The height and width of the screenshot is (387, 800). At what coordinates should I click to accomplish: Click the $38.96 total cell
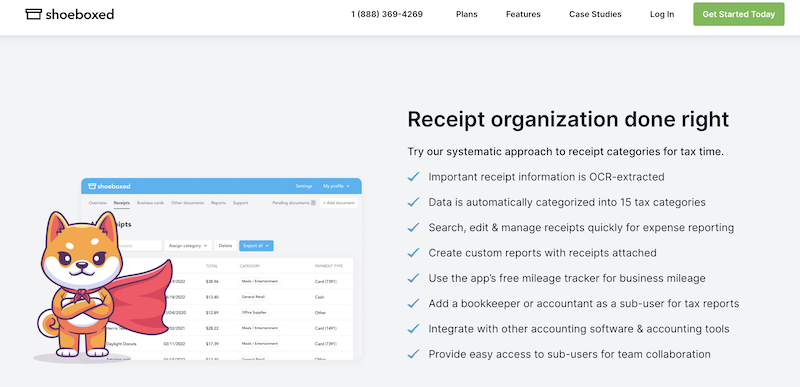pyautogui.click(x=212, y=281)
